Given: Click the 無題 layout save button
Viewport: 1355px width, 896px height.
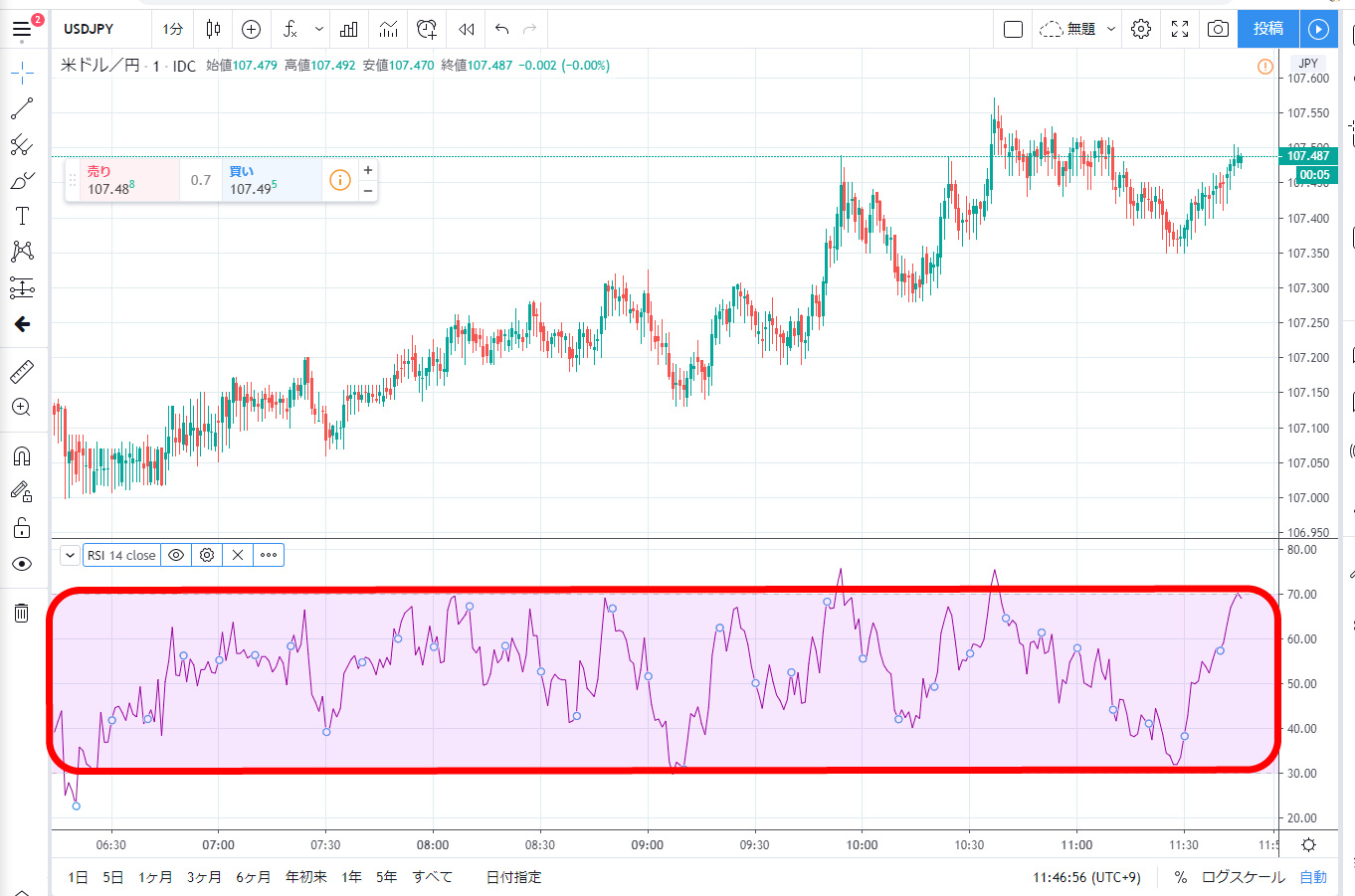Looking at the screenshot, I should (1067, 29).
